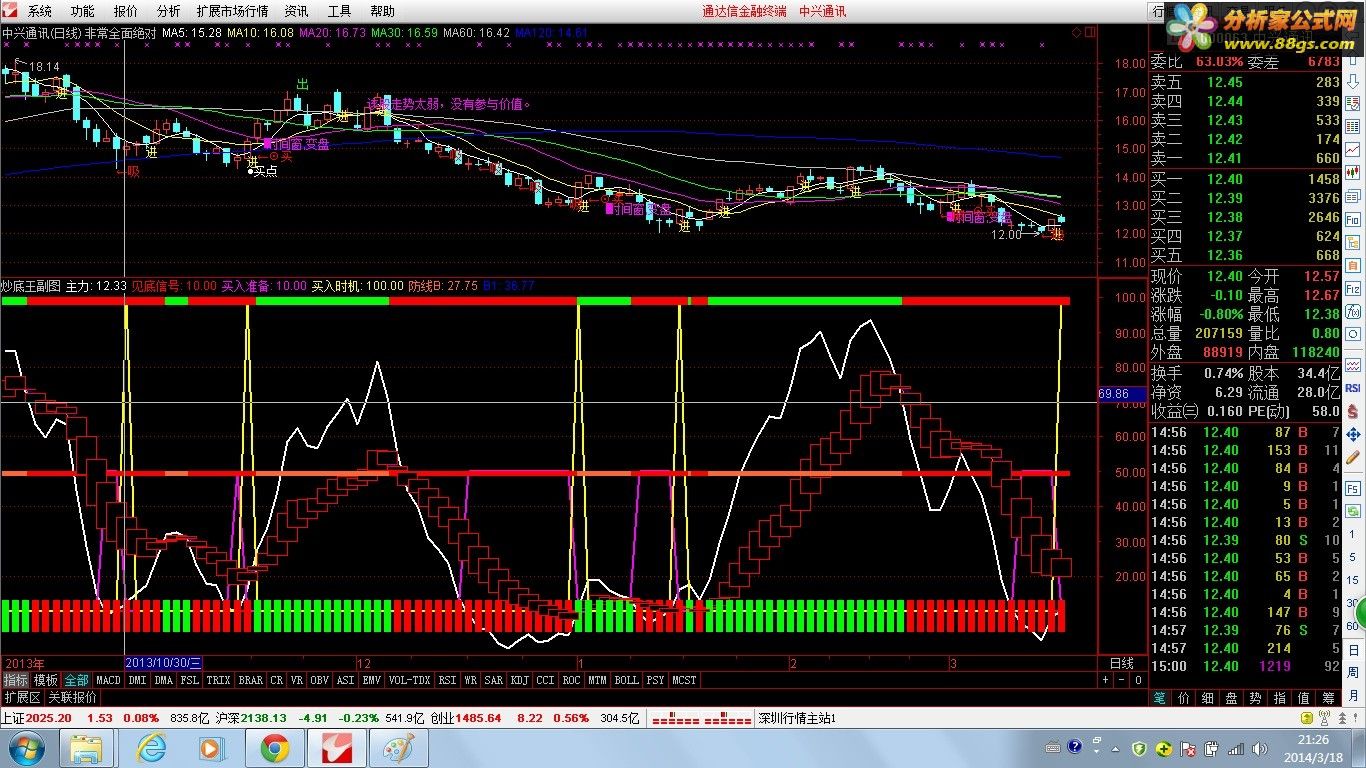Select the DMI indicator tab
Viewport: 1366px width, 768px height.
137,680
